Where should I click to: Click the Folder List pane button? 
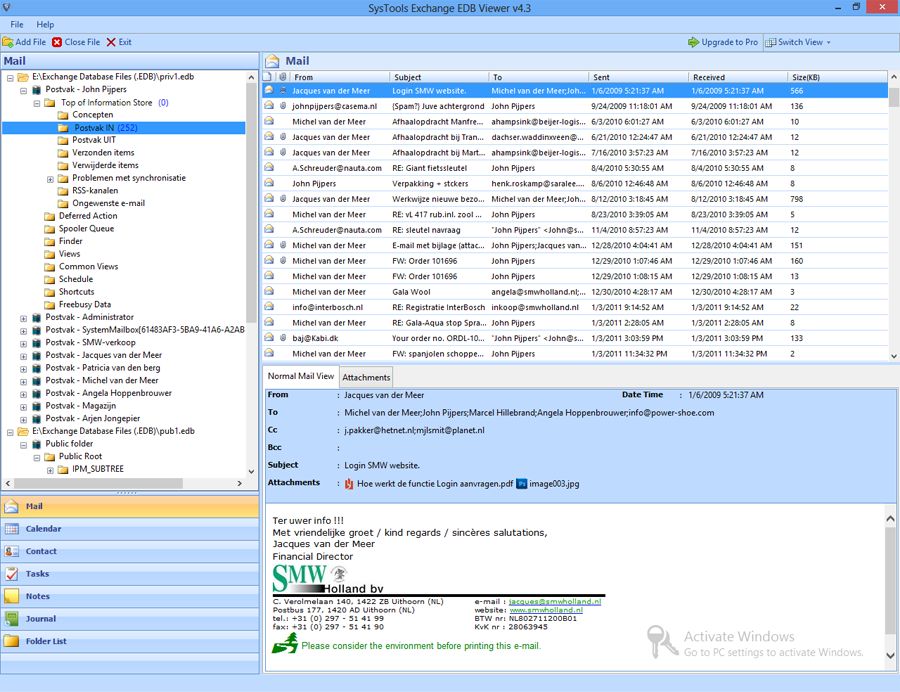(x=130, y=641)
